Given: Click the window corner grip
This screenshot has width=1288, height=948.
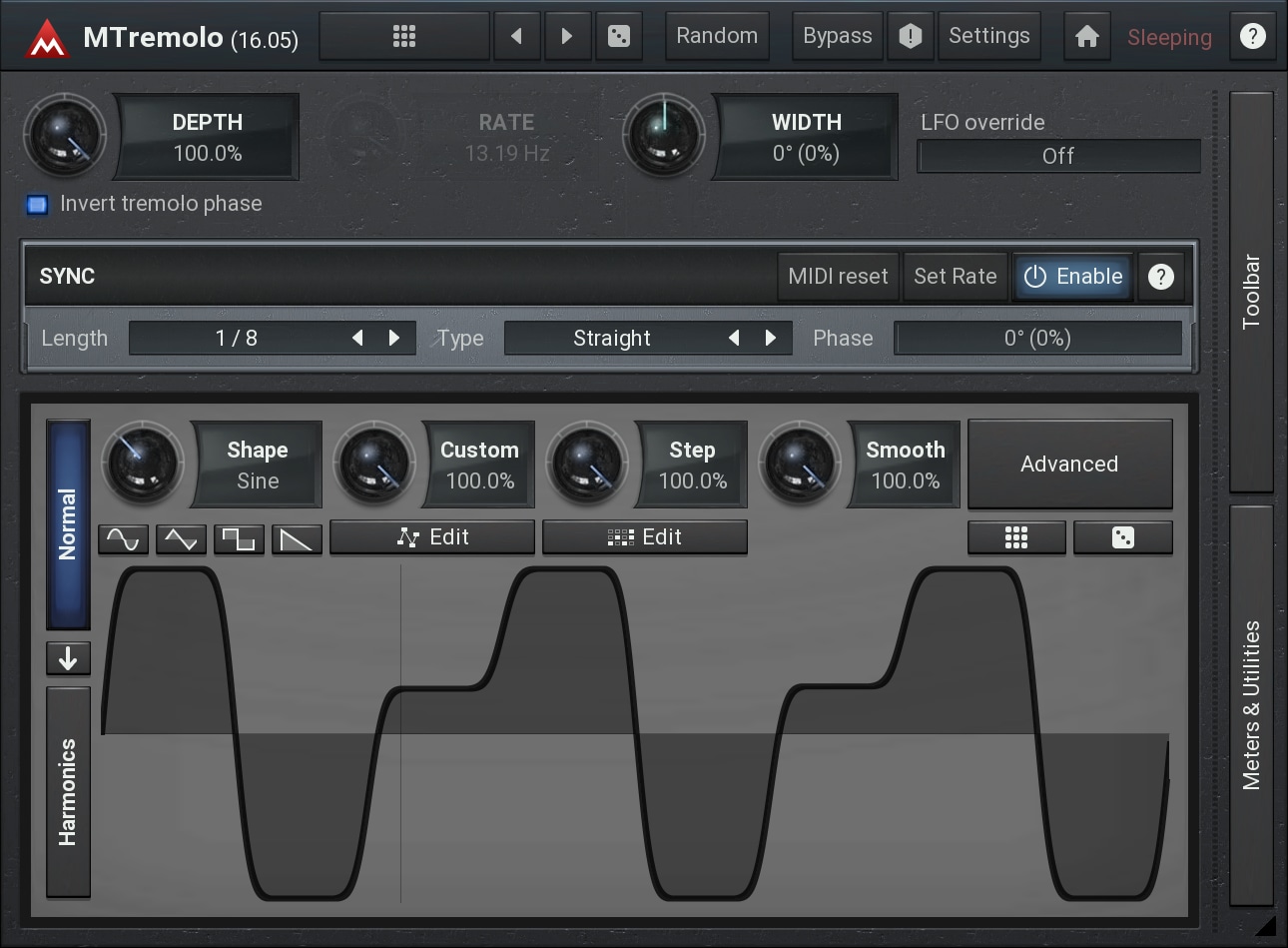Looking at the screenshot, I should tap(1266, 926).
